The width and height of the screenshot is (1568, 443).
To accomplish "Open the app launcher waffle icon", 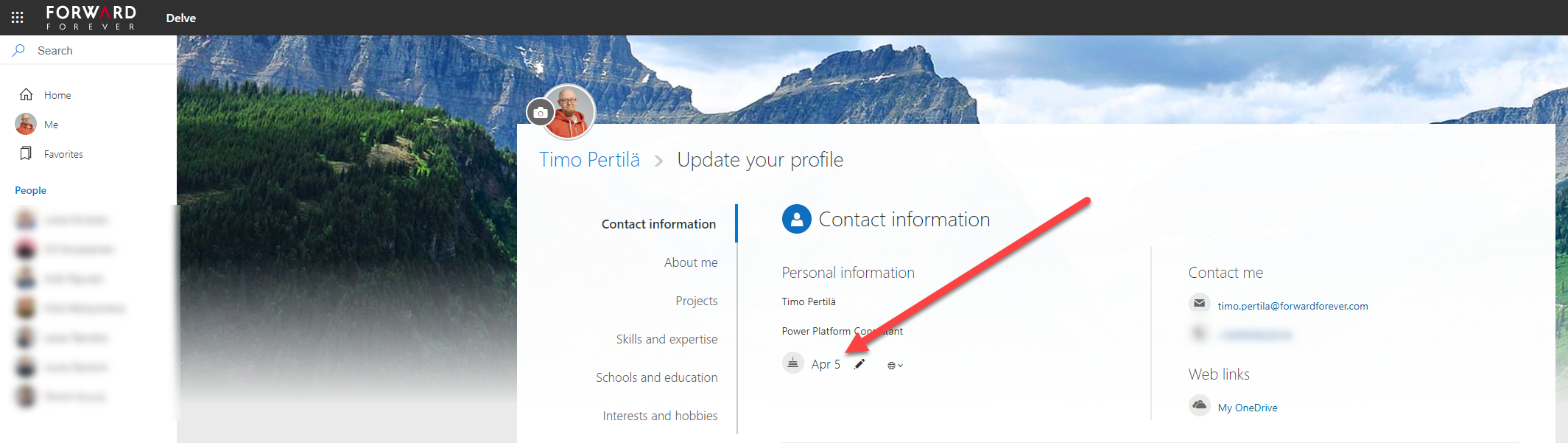I will click(18, 17).
